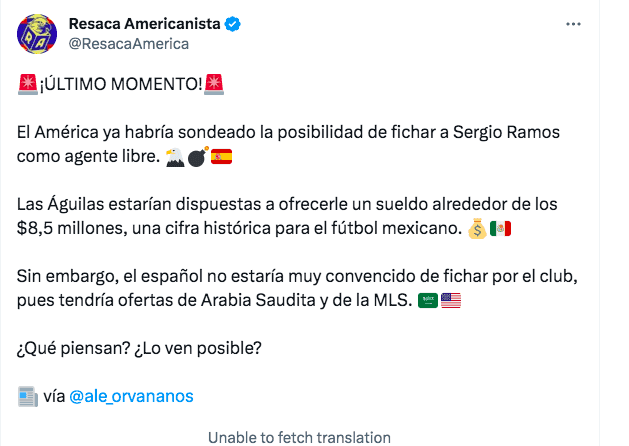Click the Mexico flag emoji
The width and height of the screenshot is (629, 446).
(501, 230)
